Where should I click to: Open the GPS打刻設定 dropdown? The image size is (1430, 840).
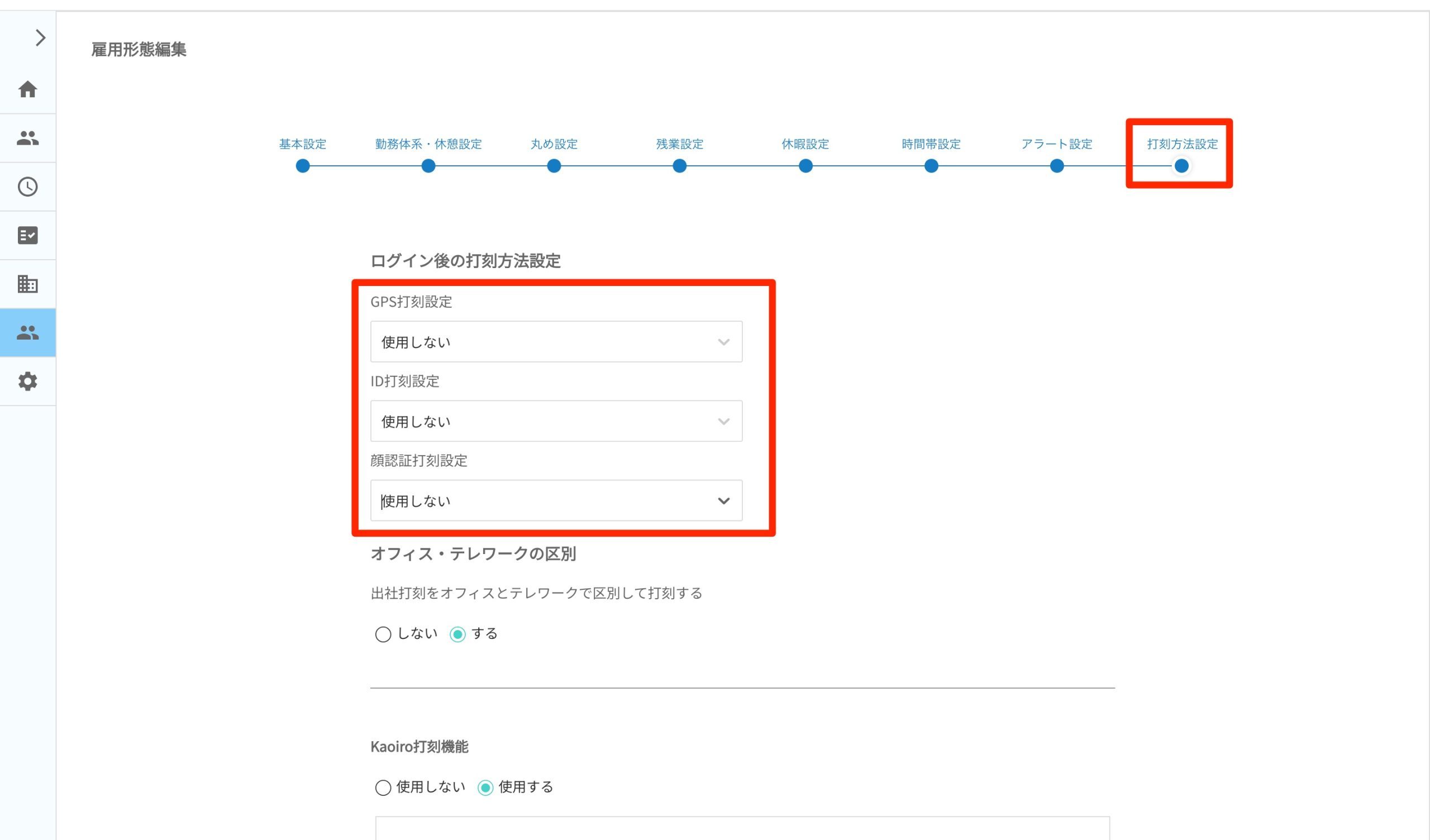(x=556, y=342)
